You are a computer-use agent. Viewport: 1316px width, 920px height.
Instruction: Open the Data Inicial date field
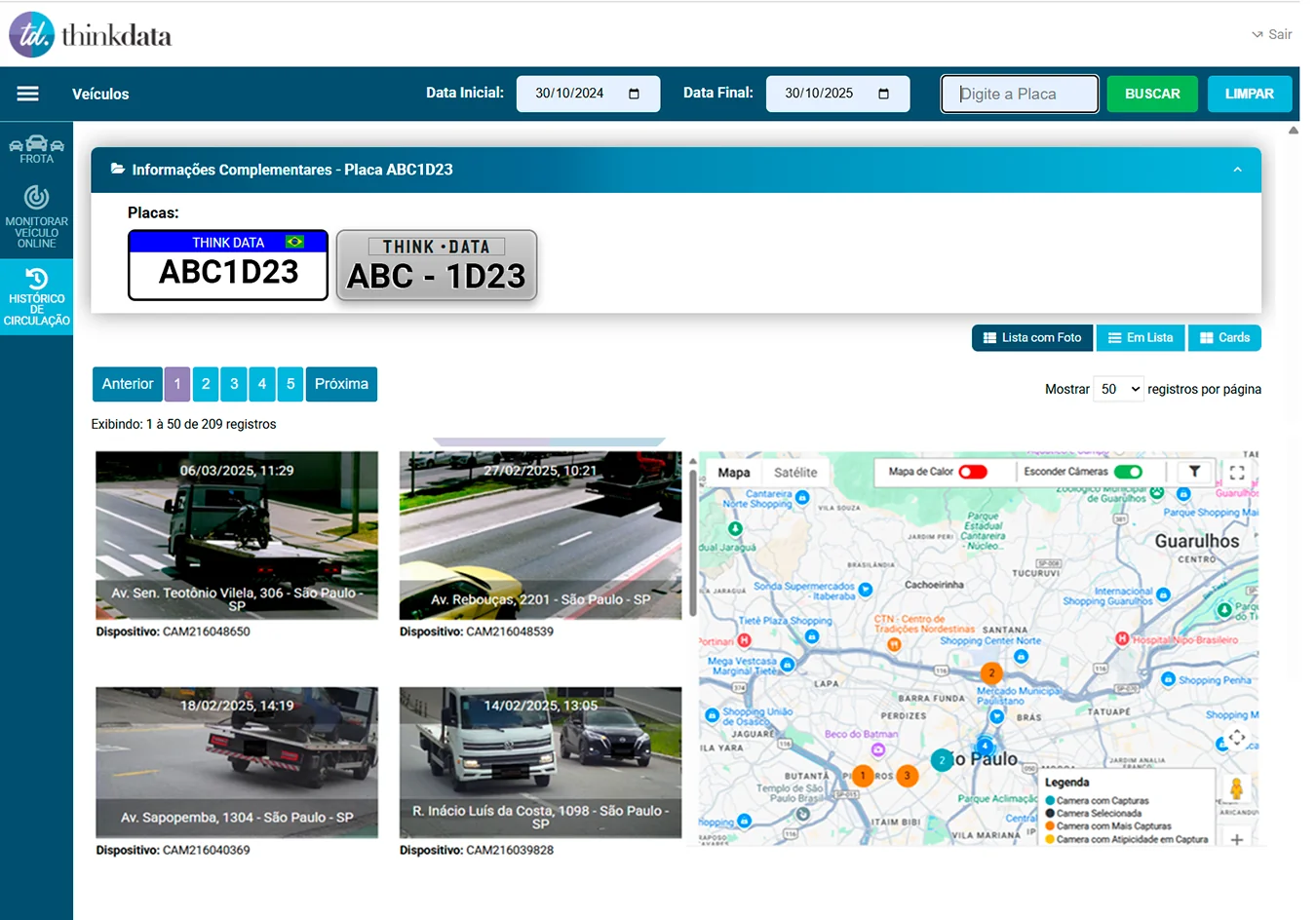pos(588,94)
